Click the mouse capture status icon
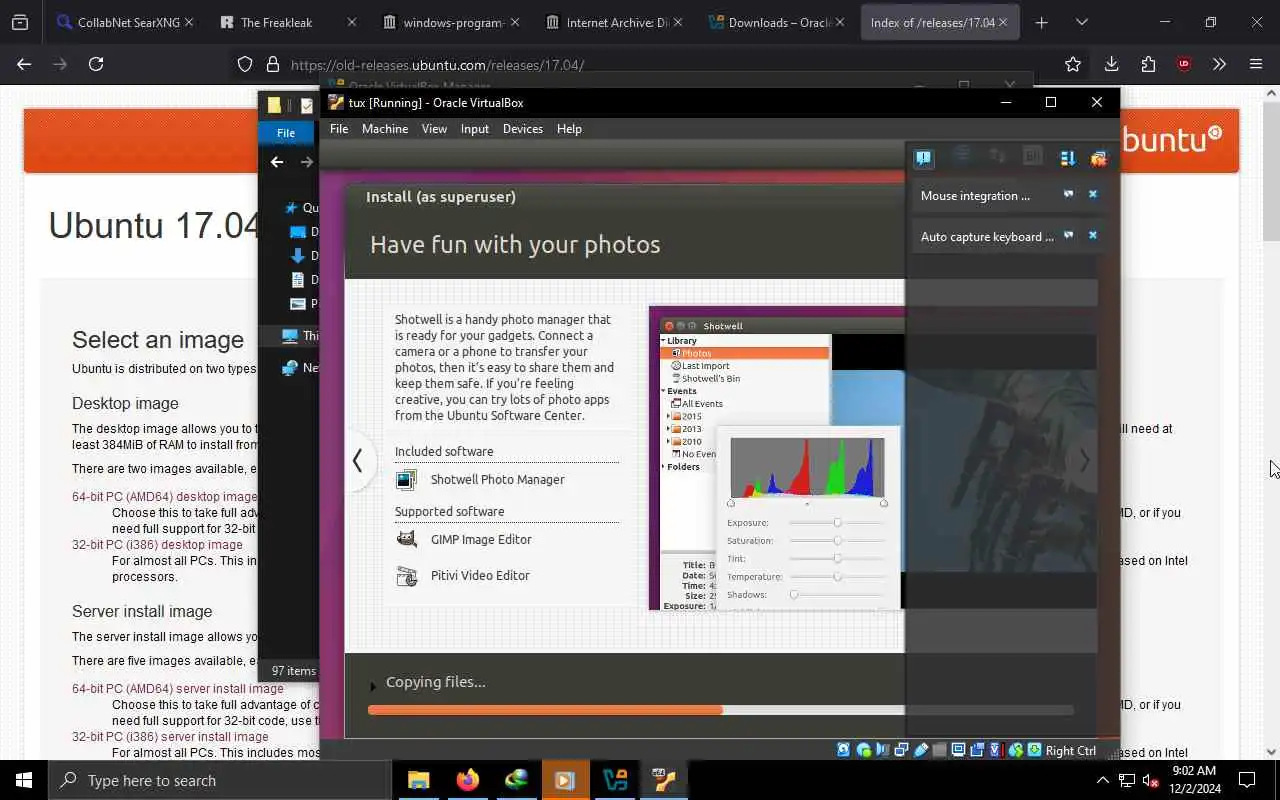Screen dimensions: 1280x800 1016,750
